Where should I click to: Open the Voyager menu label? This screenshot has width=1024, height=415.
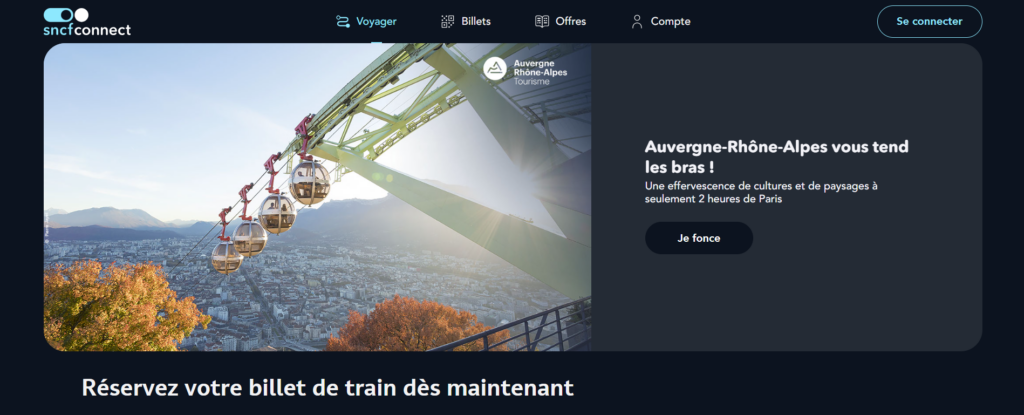tap(376, 22)
